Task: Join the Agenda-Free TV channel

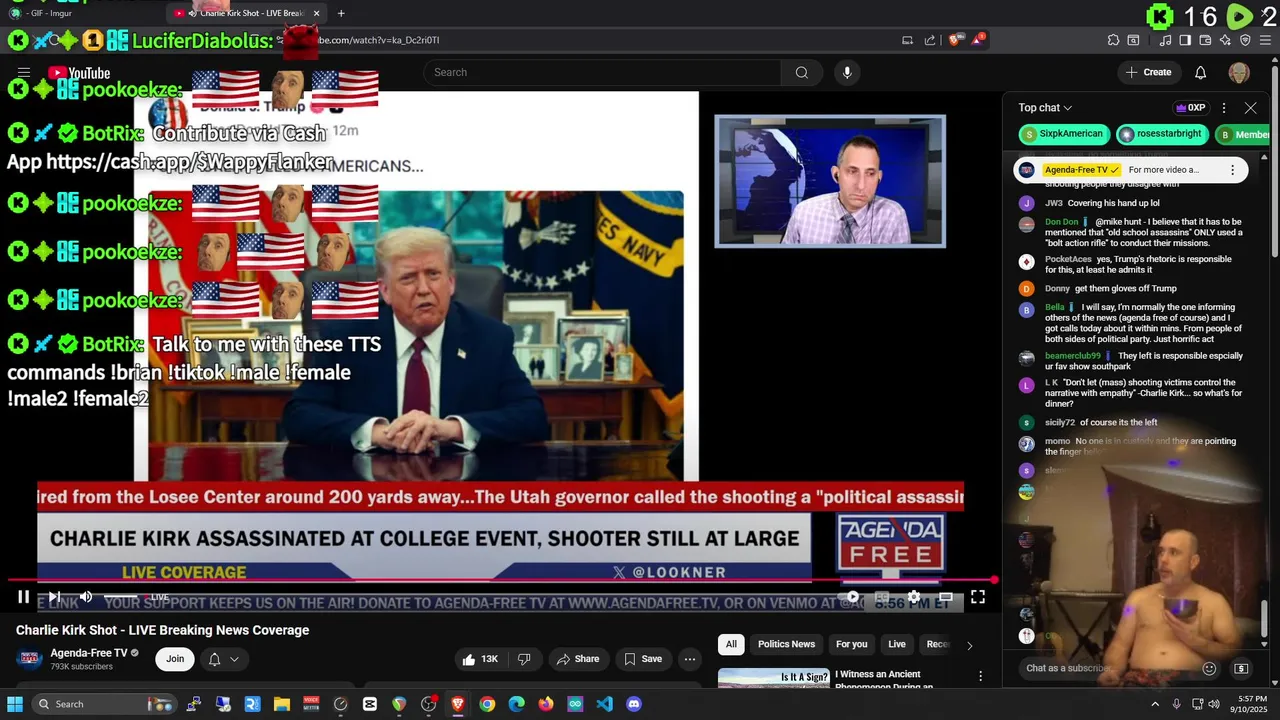Action: click(x=175, y=659)
